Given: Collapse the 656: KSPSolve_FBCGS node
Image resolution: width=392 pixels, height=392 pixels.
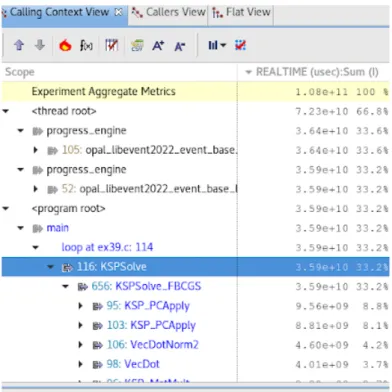Looking at the screenshot, I should [66, 286].
